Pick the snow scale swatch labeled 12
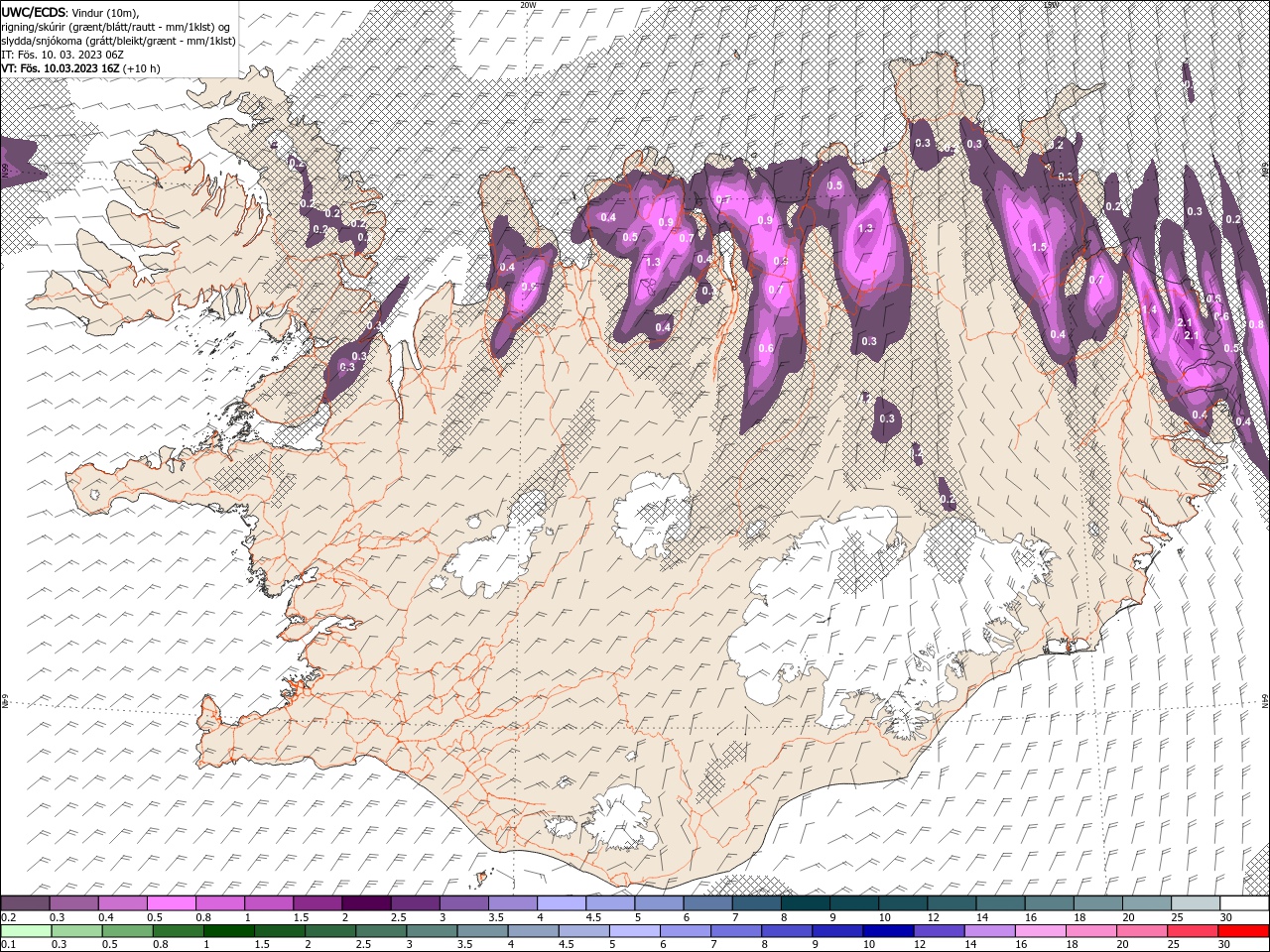The height and width of the screenshot is (952, 1270). (952, 903)
